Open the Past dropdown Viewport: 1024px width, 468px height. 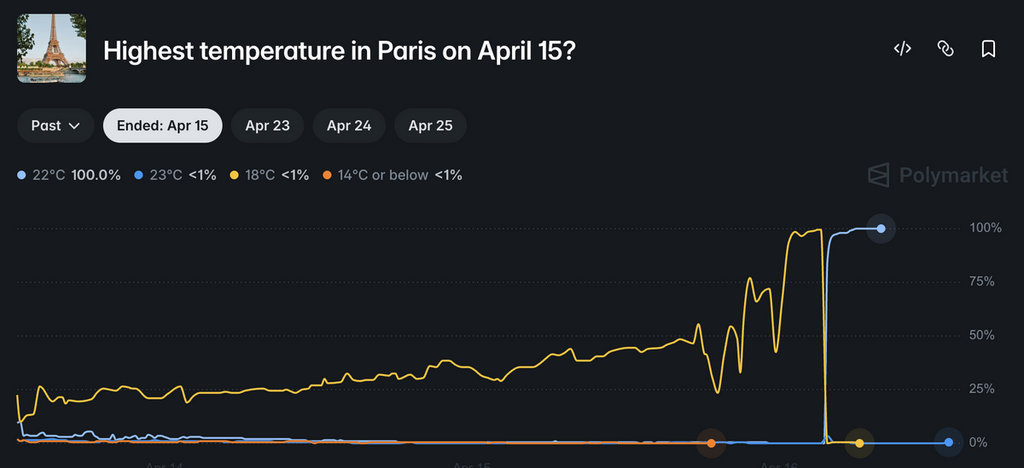tap(55, 126)
